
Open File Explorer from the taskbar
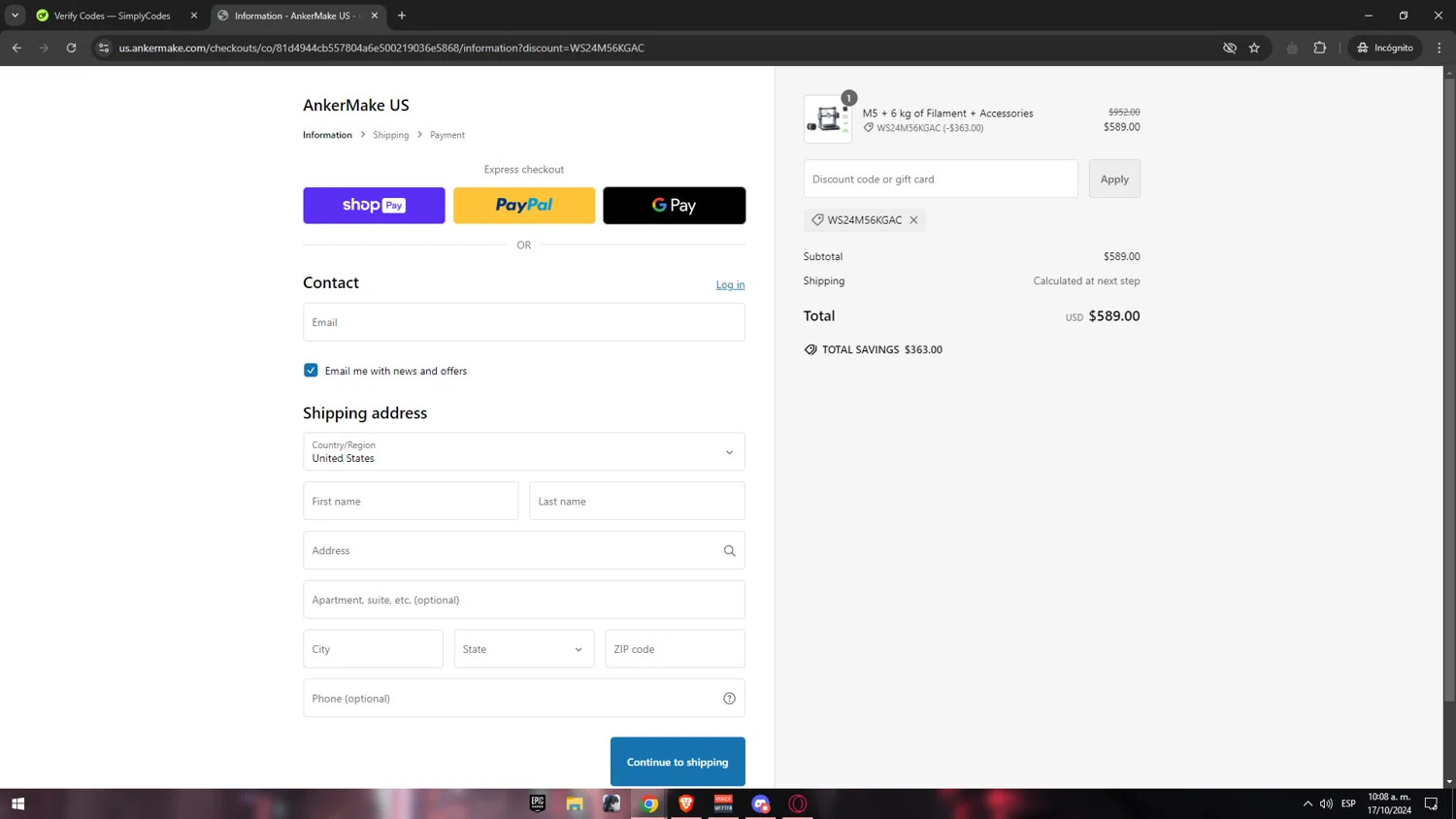(575, 803)
